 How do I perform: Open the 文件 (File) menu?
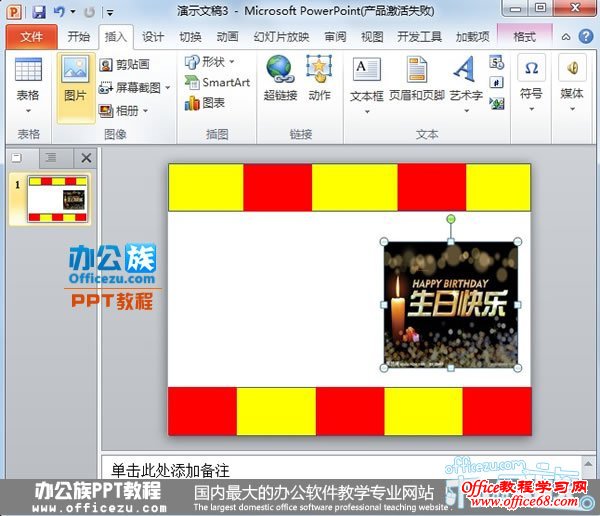click(31, 37)
